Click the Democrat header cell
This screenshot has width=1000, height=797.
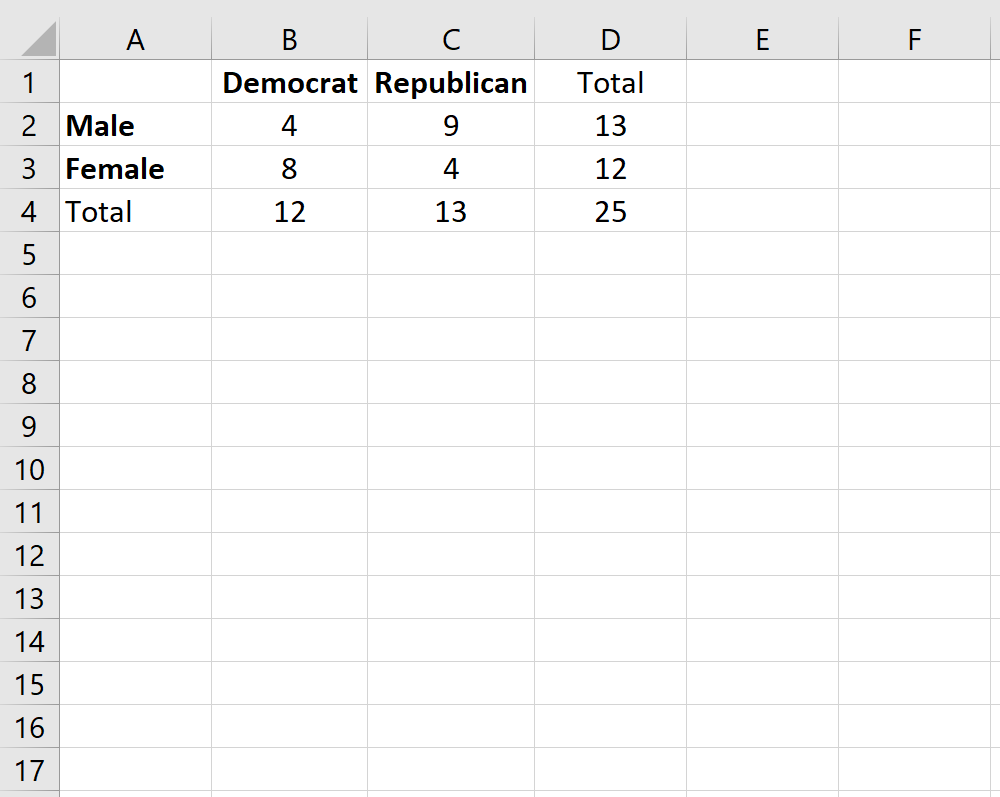point(289,83)
